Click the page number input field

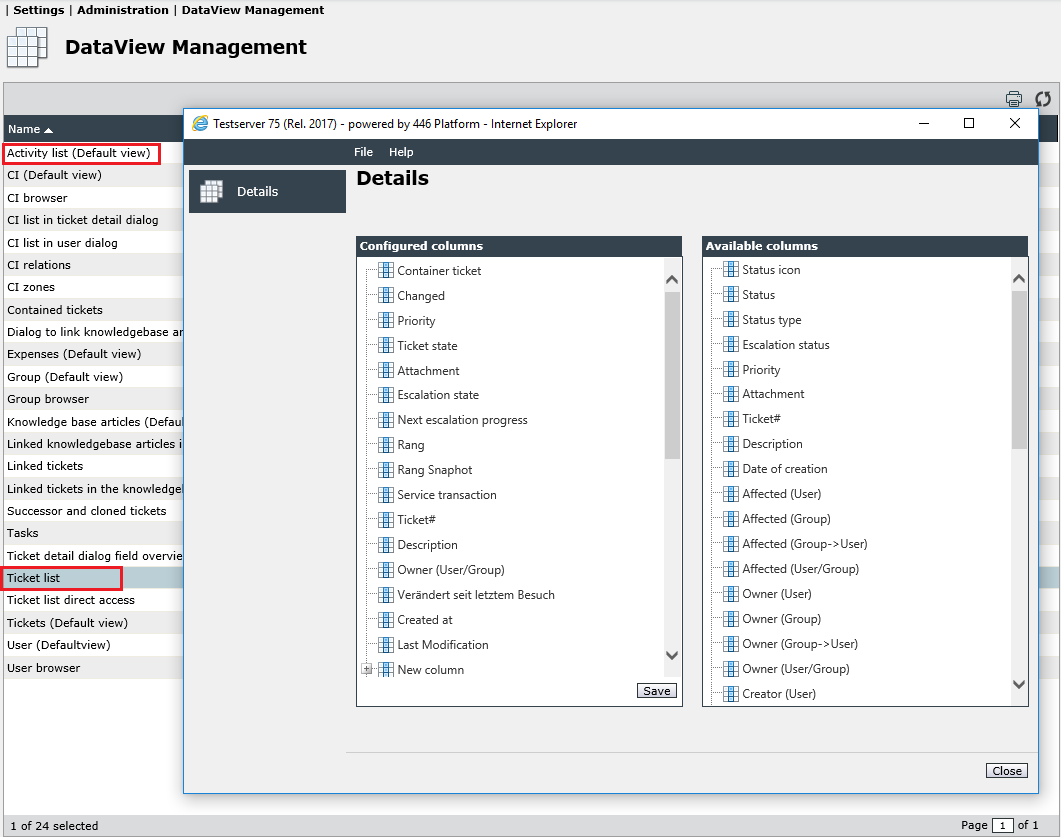(x=1002, y=825)
